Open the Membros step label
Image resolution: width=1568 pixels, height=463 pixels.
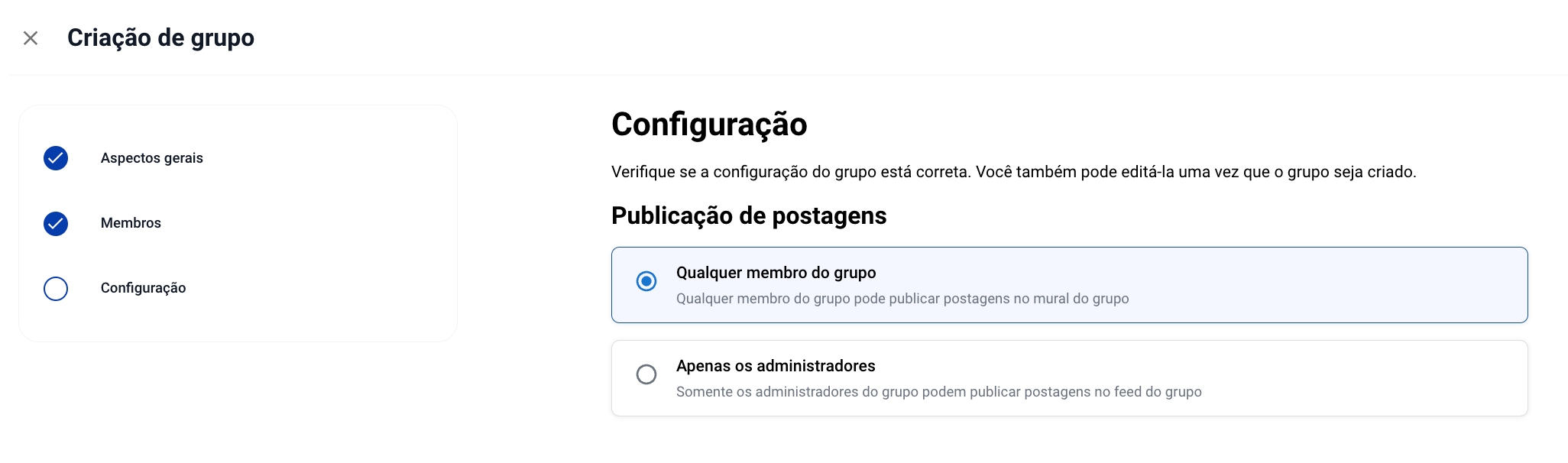tap(131, 223)
